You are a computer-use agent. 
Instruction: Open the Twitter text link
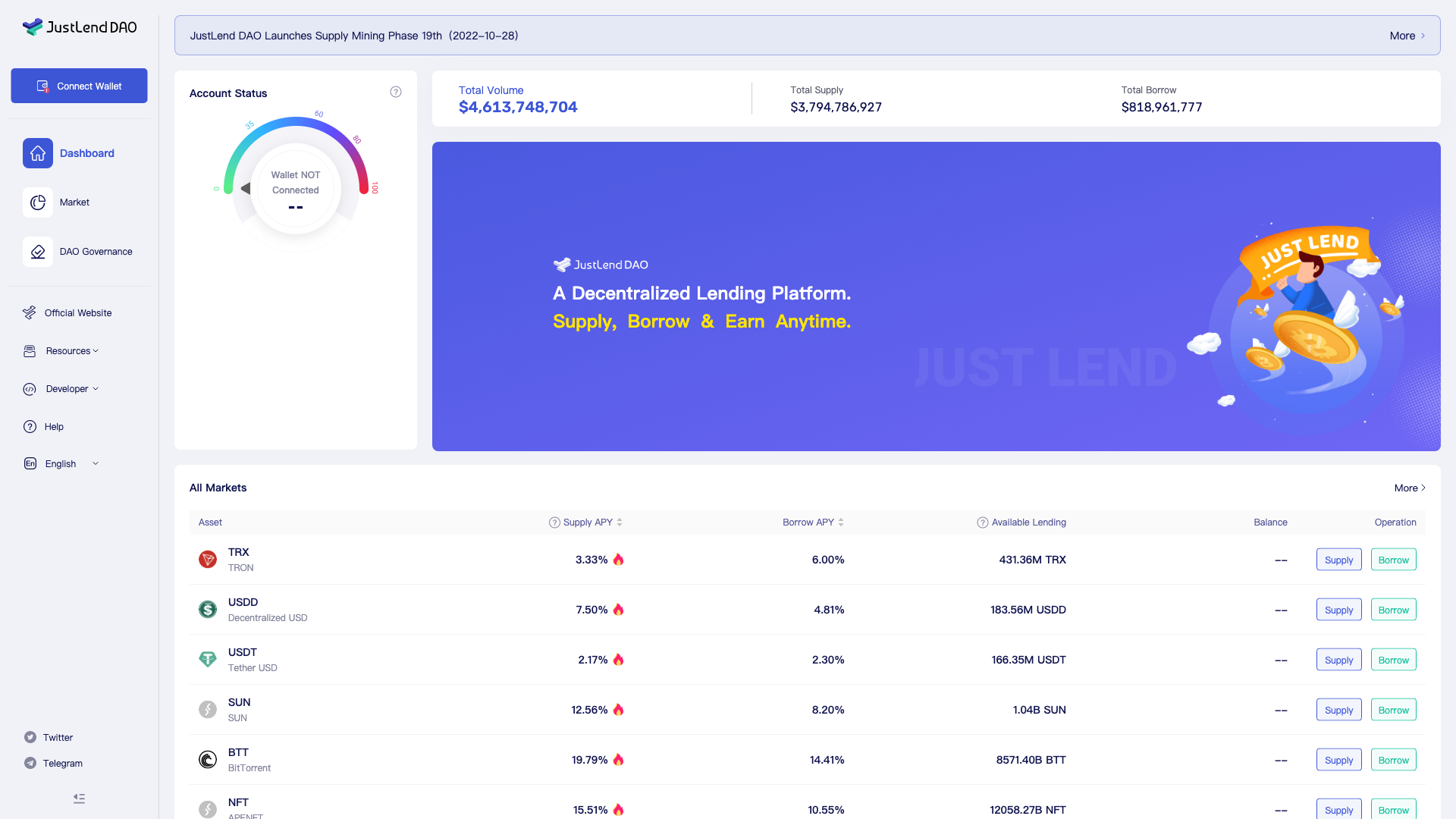[x=58, y=738]
